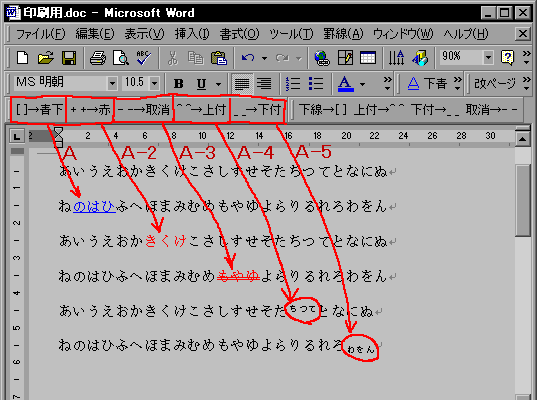The width and height of the screenshot is (537, 400).
Task: Insert hyperlink with globe icon
Action: click(x=322, y=58)
